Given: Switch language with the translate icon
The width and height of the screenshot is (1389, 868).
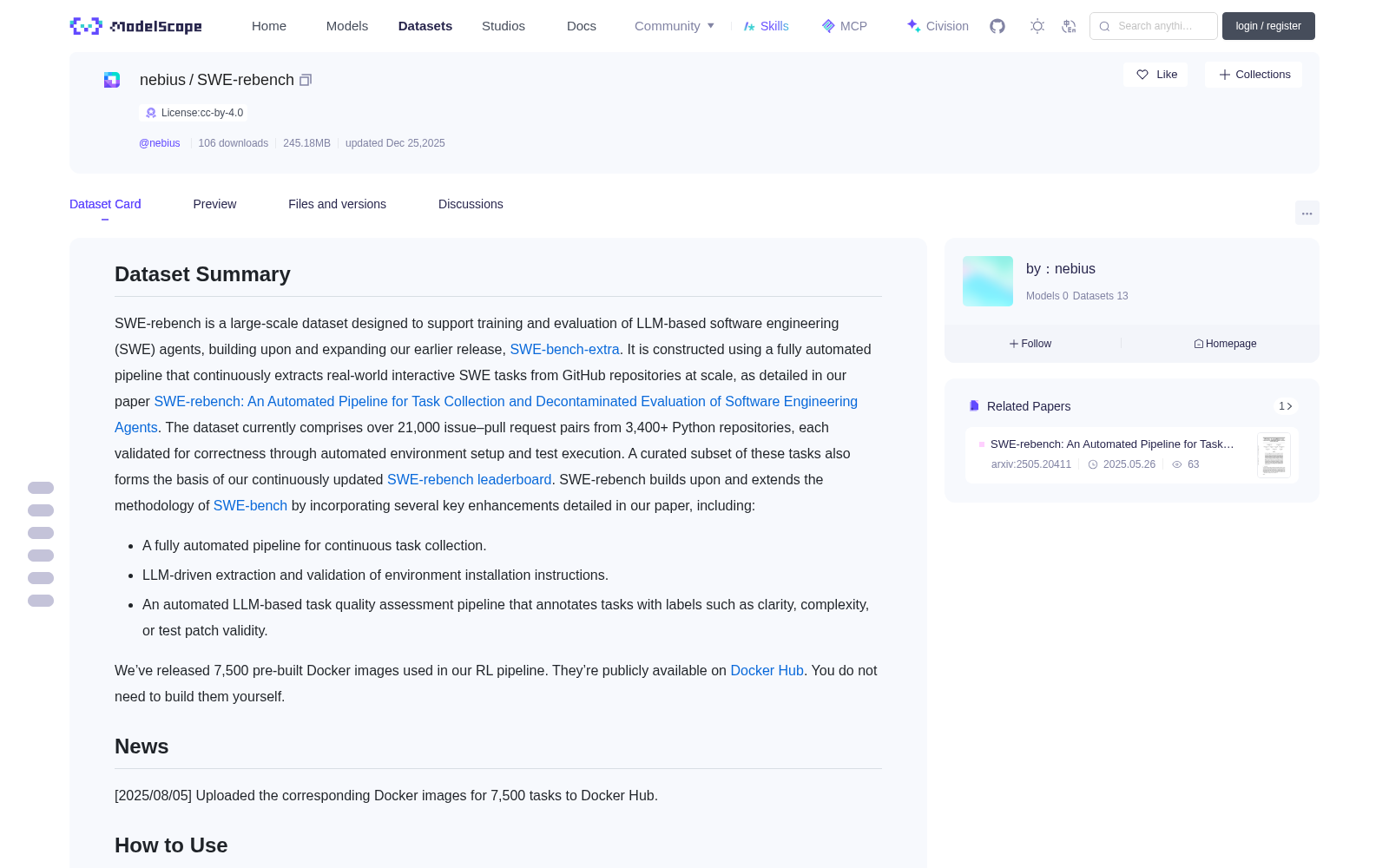Looking at the screenshot, I should [x=1070, y=26].
